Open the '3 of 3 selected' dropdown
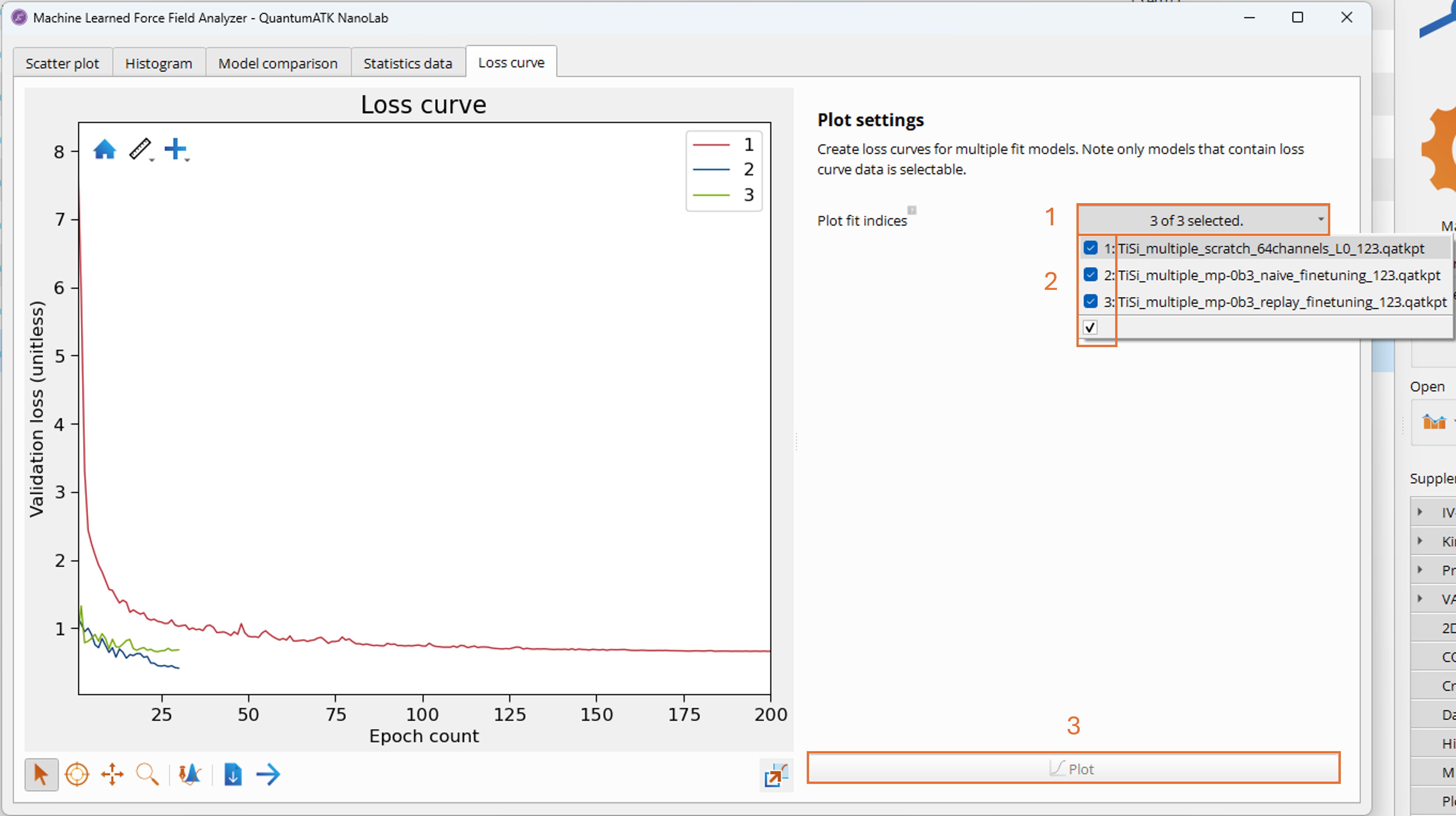The image size is (1456, 816). click(x=1203, y=220)
